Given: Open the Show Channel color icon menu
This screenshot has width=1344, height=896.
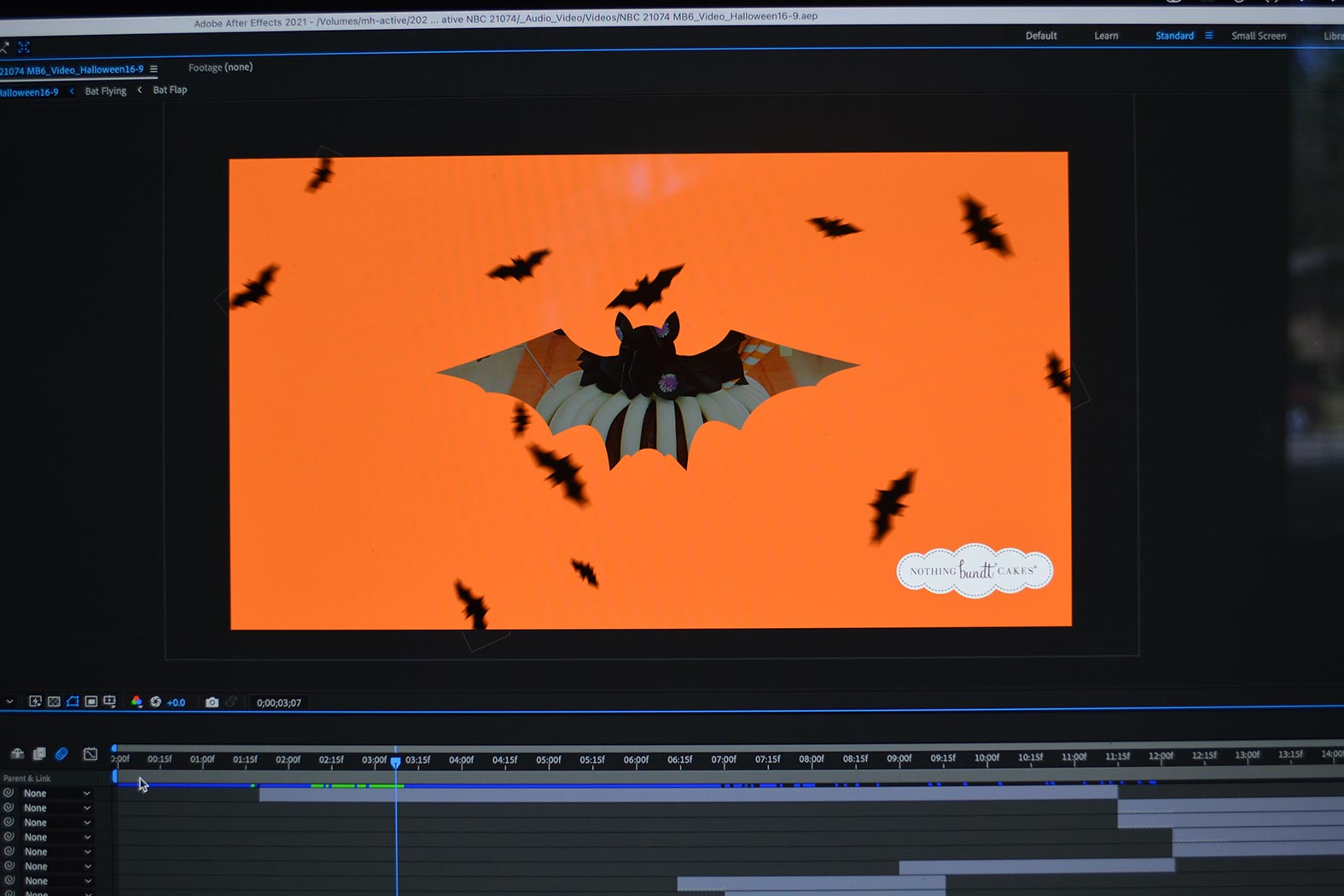Looking at the screenshot, I should 137,701.
